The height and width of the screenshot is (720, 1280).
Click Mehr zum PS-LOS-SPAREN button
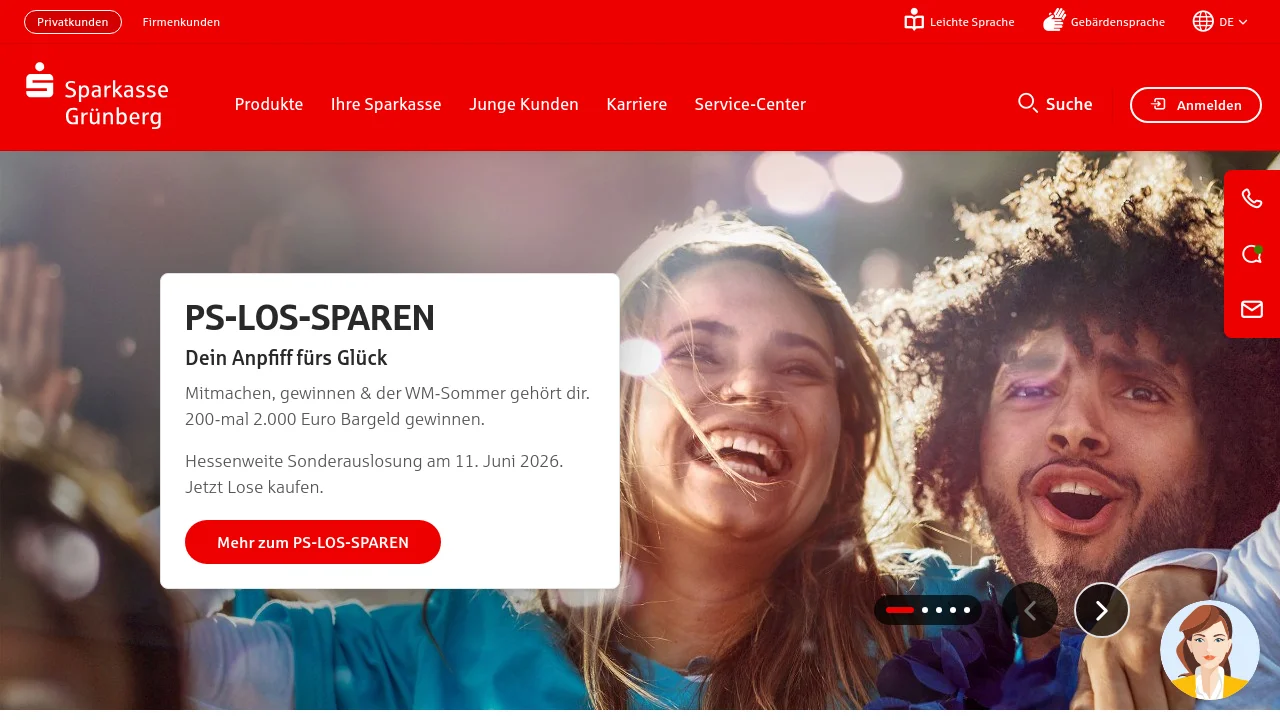pos(313,542)
